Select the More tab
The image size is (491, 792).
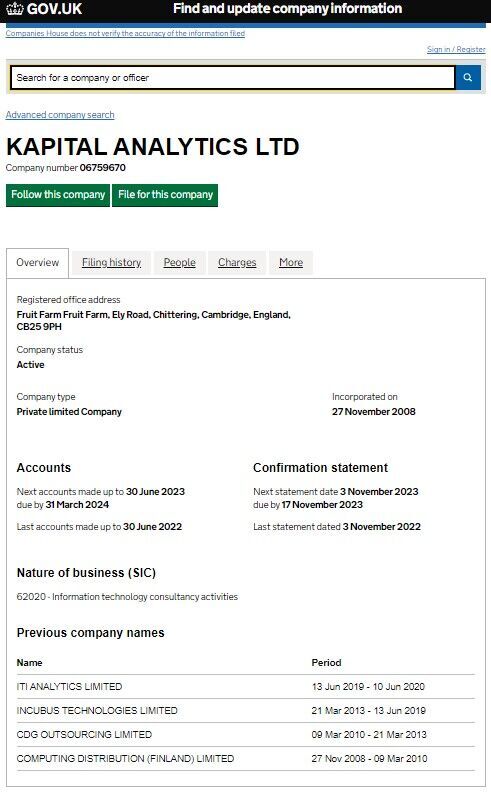(291, 263)
